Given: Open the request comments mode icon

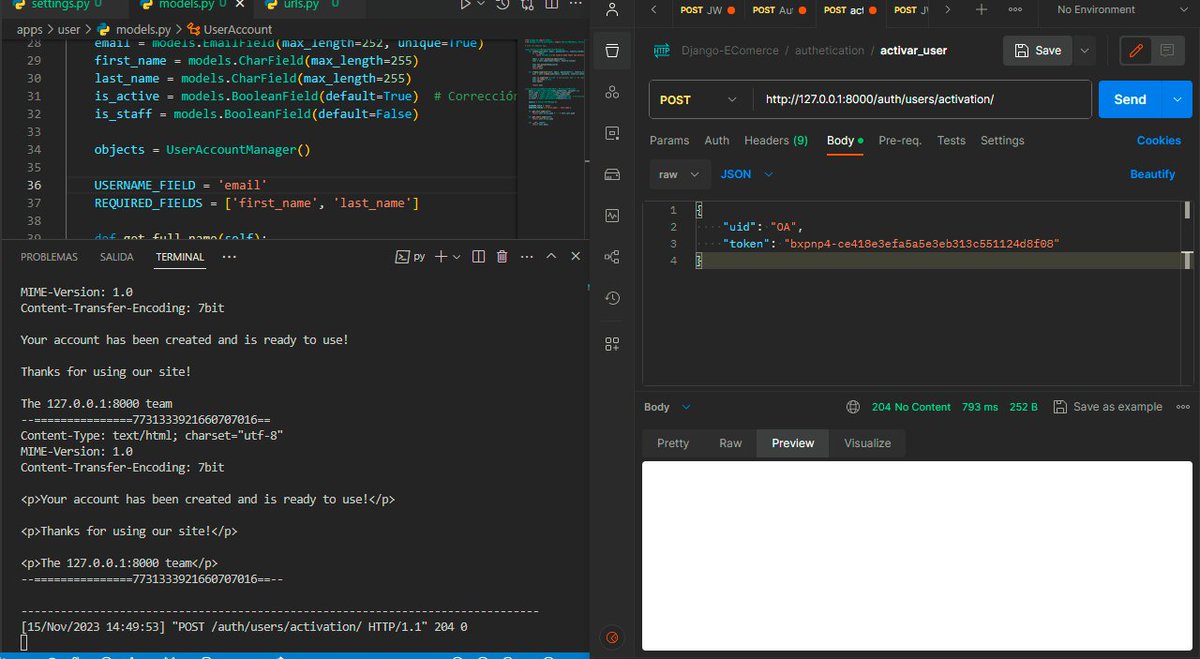Looking at the screenshot, I should 1166,50.
